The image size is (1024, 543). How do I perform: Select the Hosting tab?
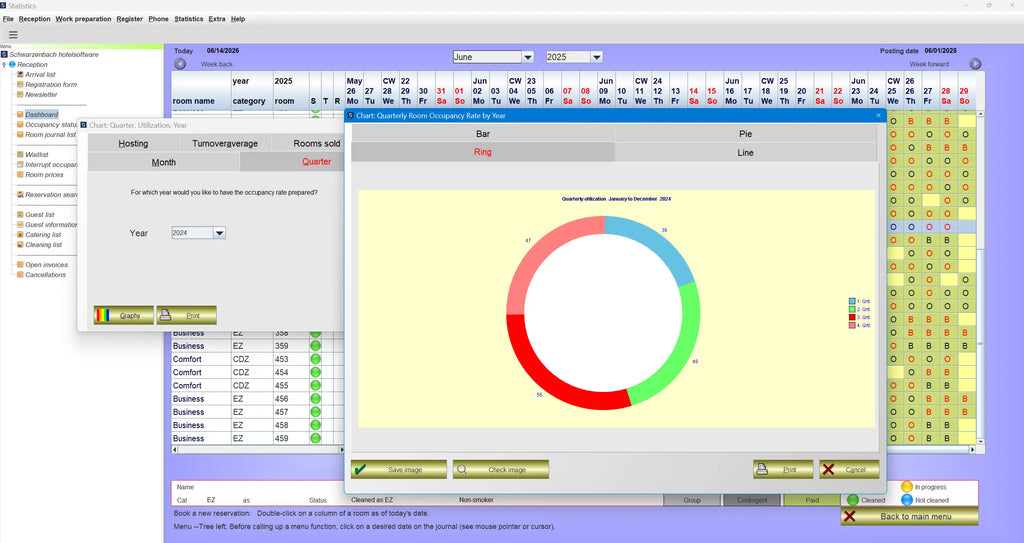[133, 143]
